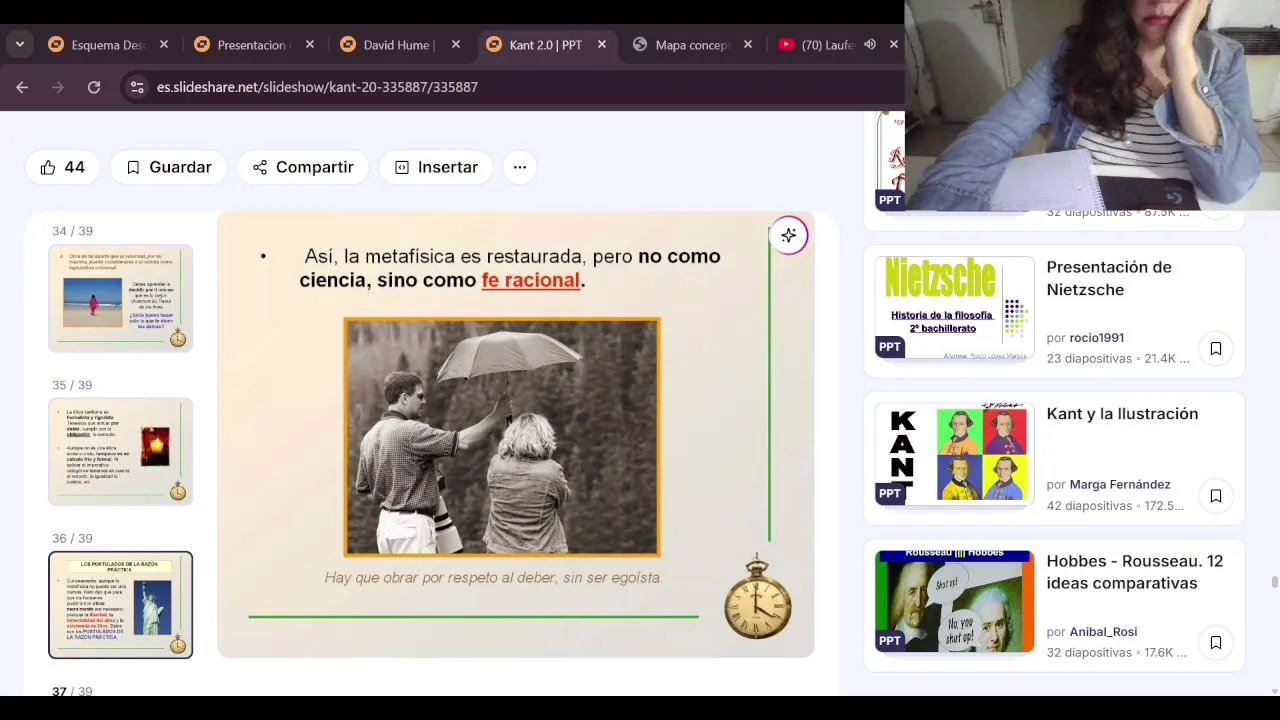Select slide 34 thumbnail with beach photo
The image size is (1280, 720).
[x=120, y=298]
